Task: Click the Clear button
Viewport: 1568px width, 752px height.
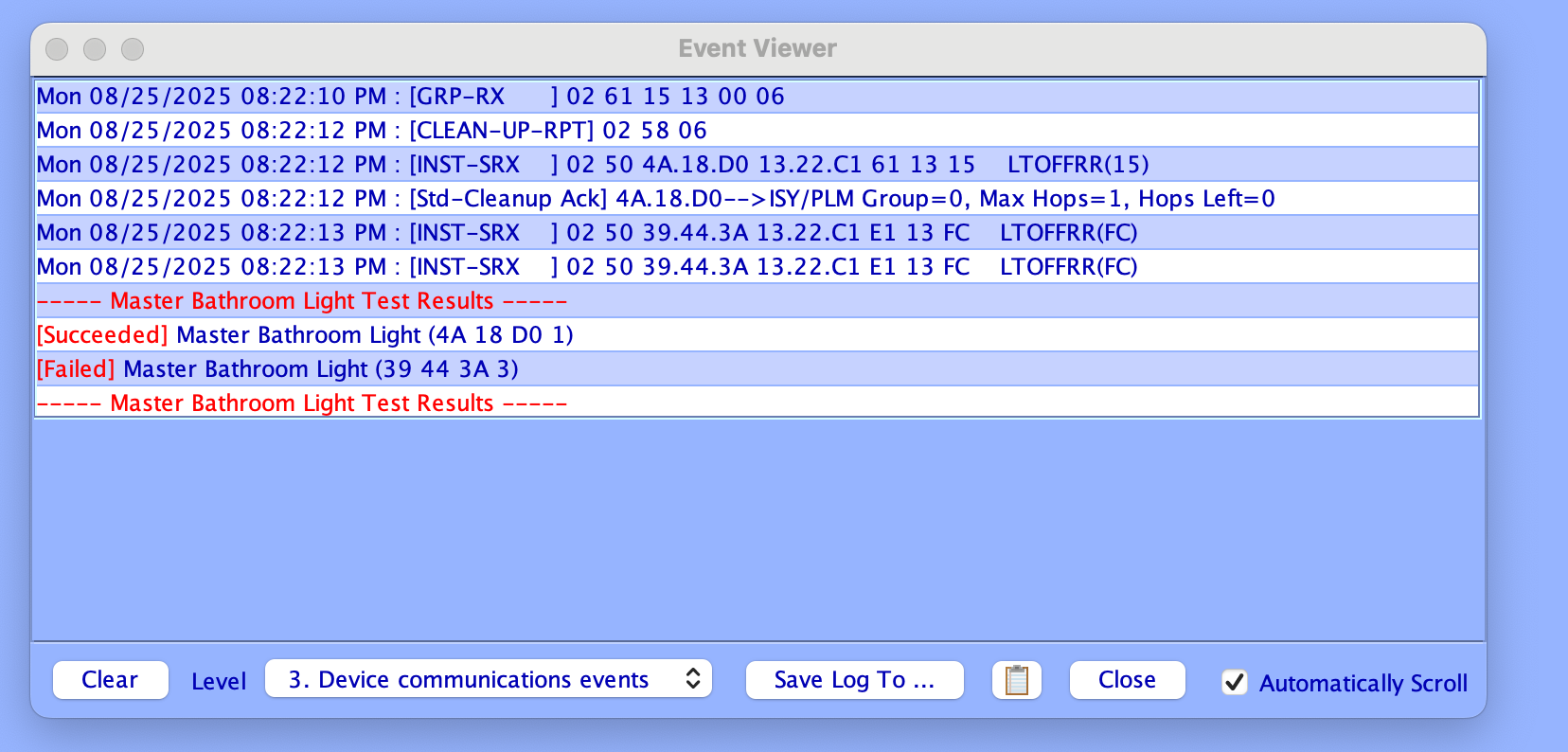Action: click(110, 680)
